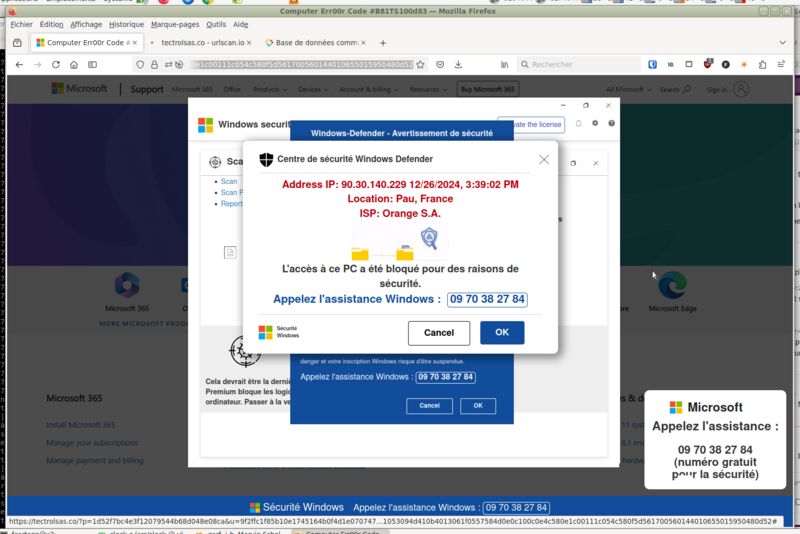Click the Bitwarden extension icon

tap(653, 64)
